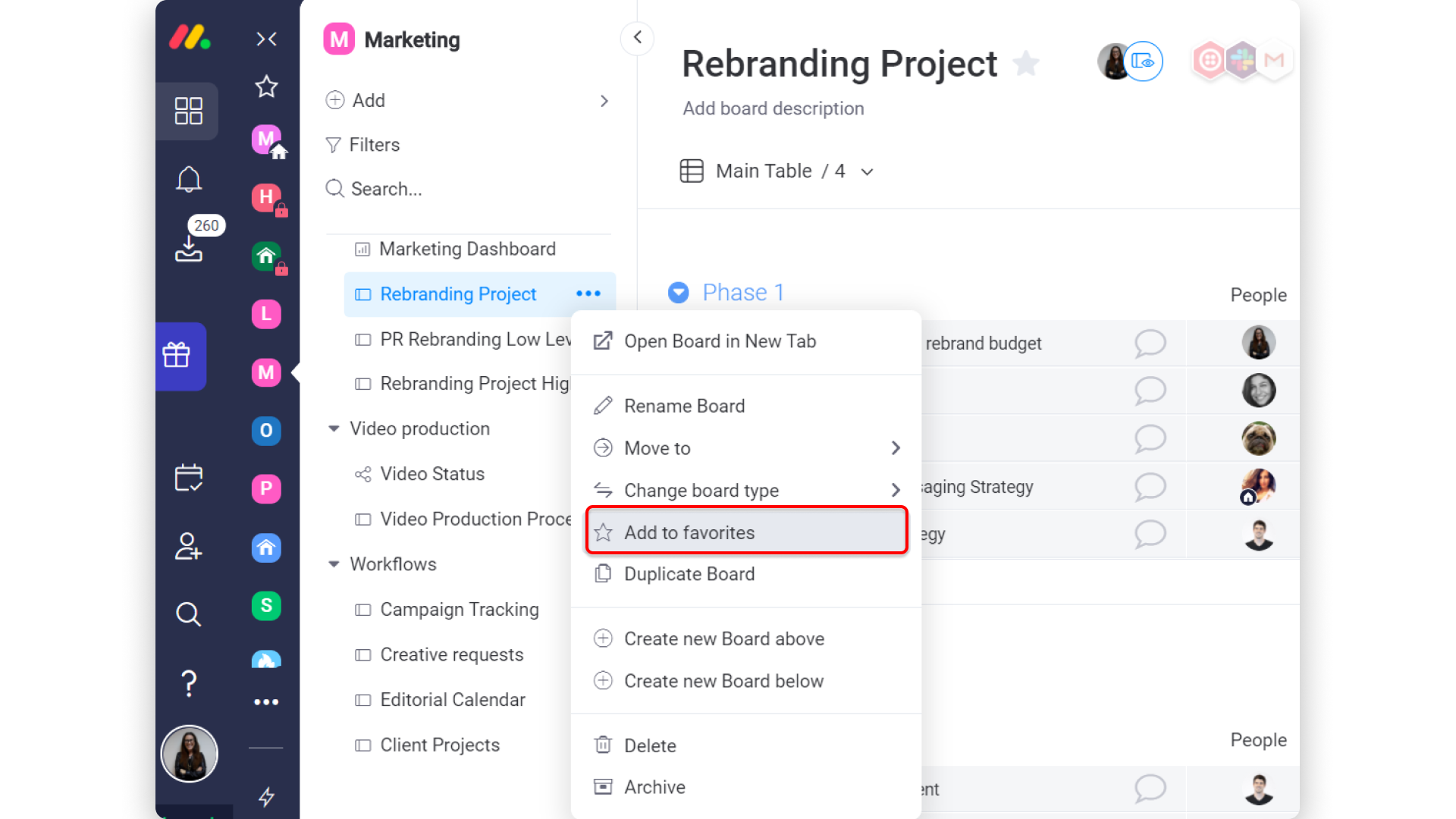
Task: Open Marketing Dashboard
Action: (467, 249)
